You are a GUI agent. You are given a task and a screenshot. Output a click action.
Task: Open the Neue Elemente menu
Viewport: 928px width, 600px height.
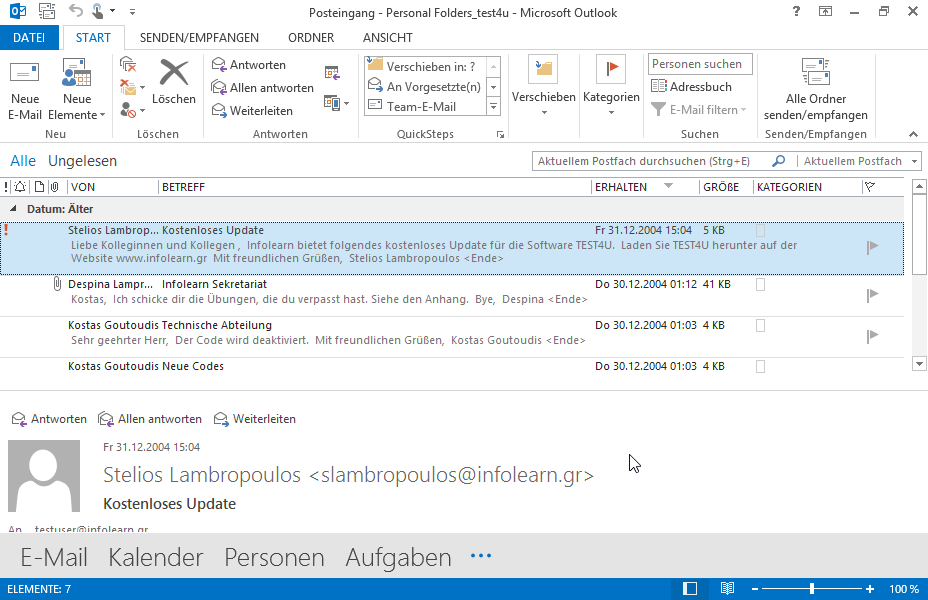coord(77,90)
